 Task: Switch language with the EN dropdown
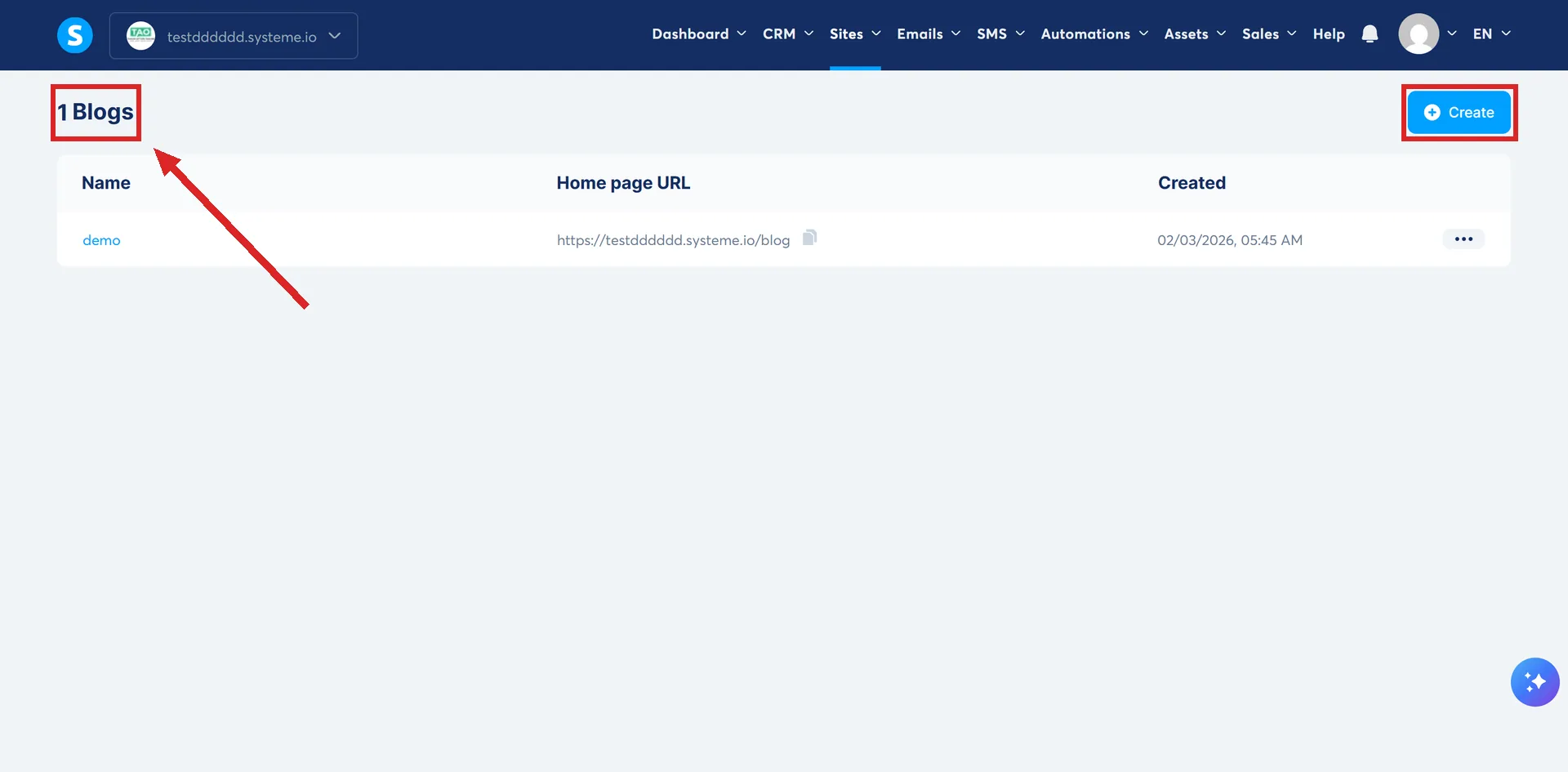[x=1491, y=34]
